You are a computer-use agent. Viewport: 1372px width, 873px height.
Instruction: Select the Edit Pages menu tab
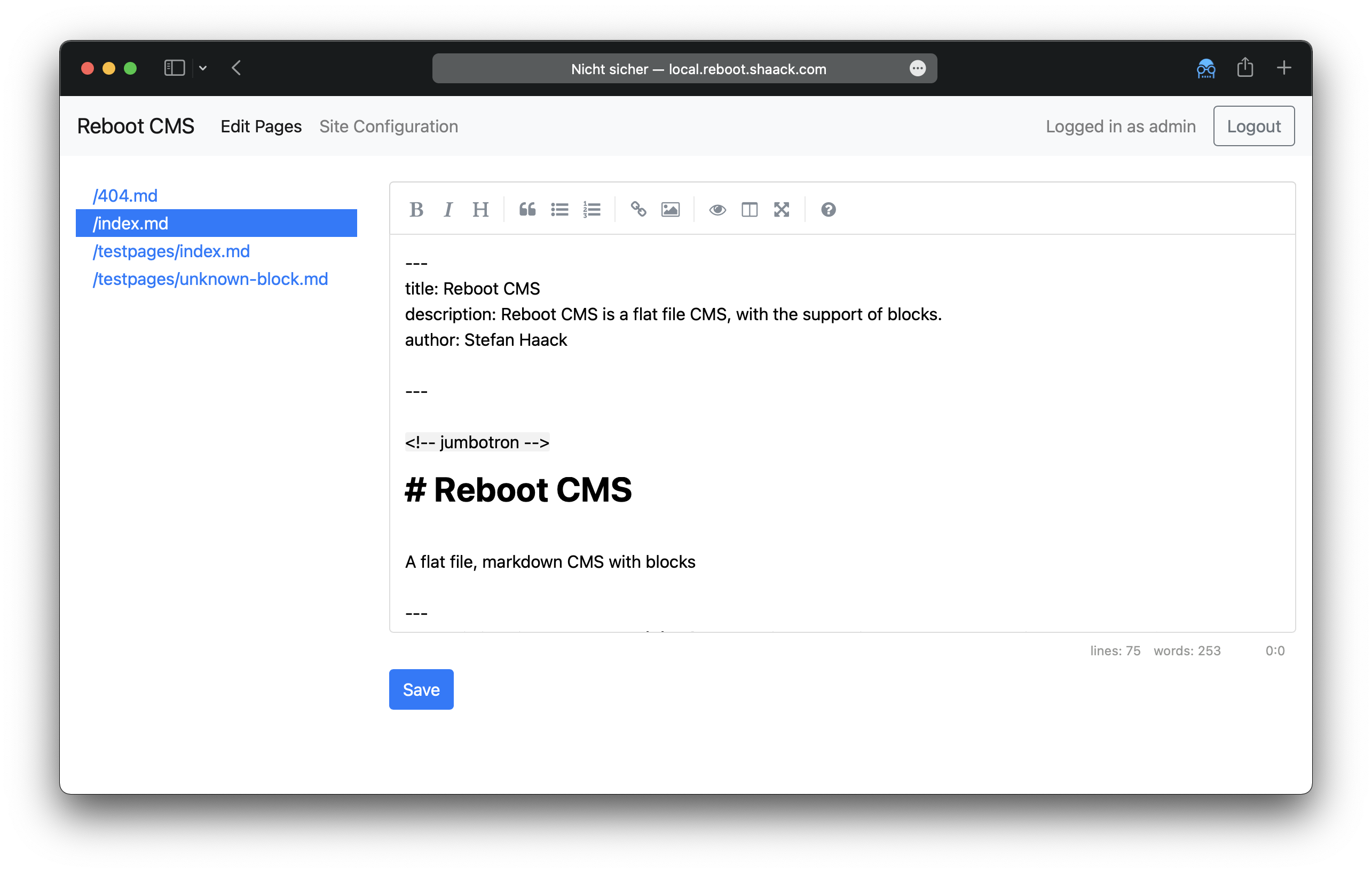tap(261, 125)
